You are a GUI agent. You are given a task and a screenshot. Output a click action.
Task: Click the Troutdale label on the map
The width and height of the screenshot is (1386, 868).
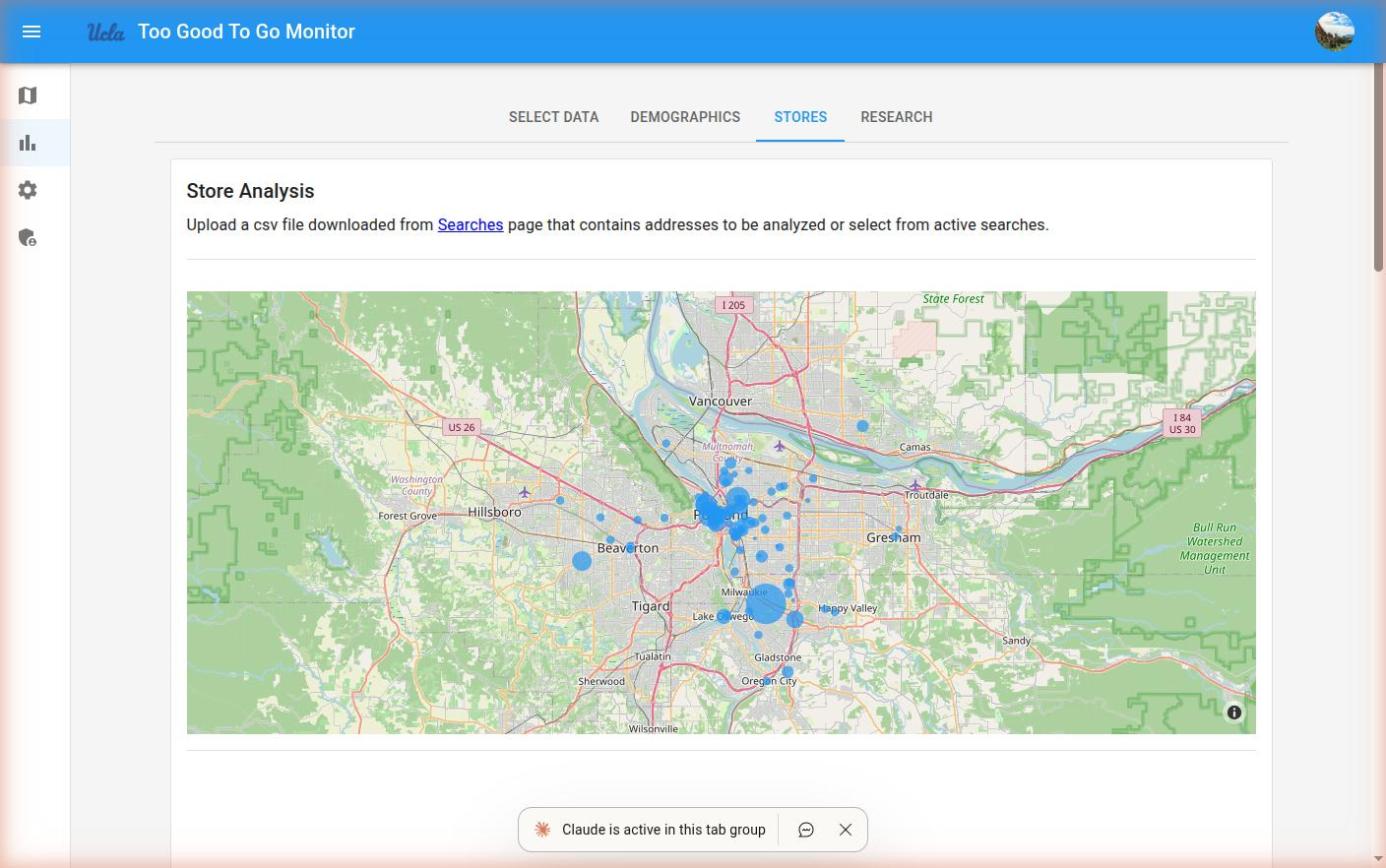click(x=927, y=495)
